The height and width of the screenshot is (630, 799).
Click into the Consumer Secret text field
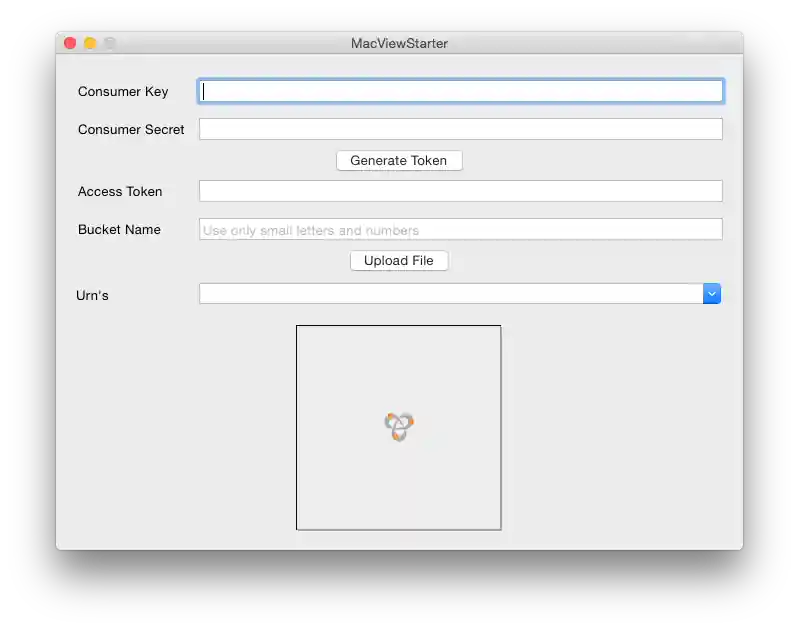[x=460, y=129]
